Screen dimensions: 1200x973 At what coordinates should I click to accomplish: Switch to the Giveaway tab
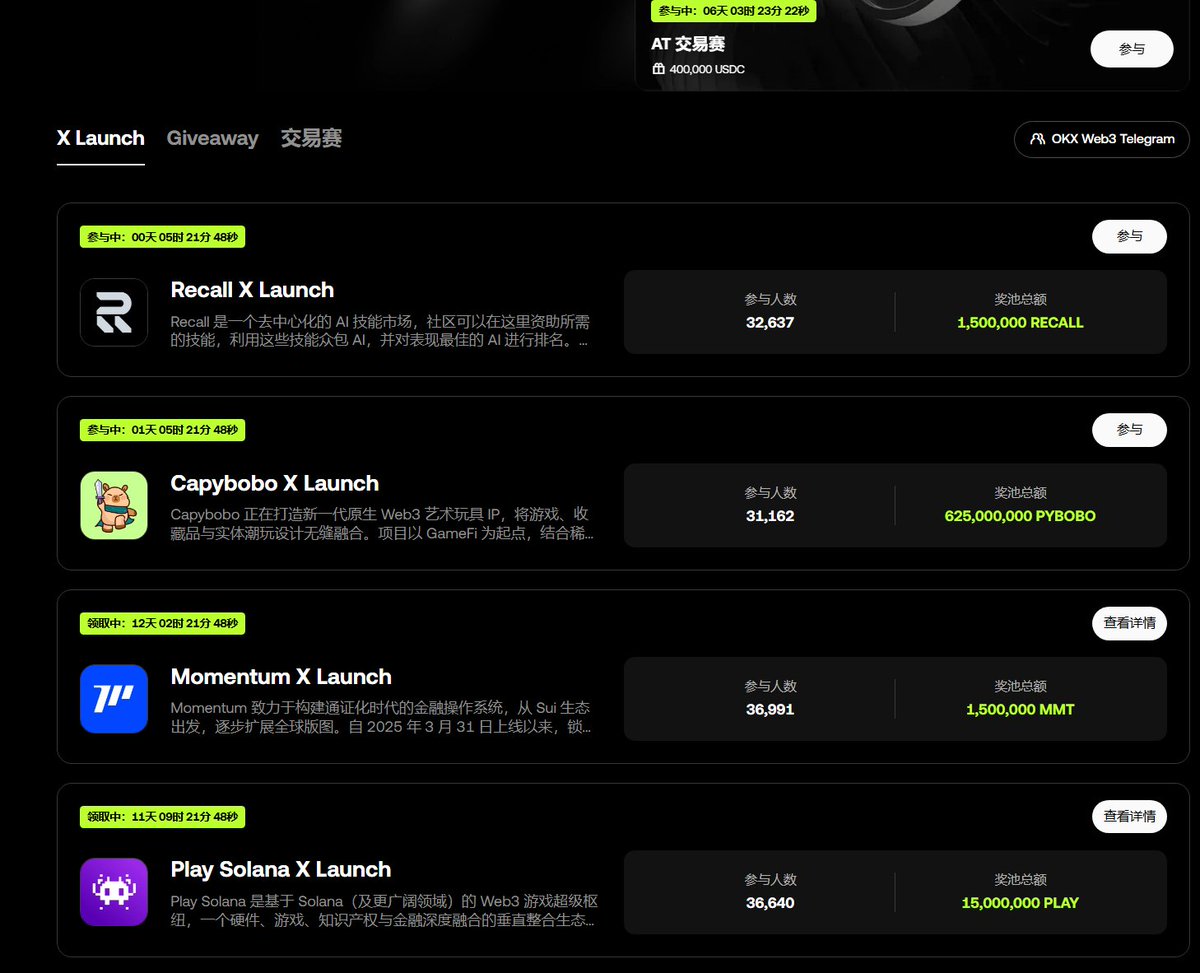tap(212, 138)
